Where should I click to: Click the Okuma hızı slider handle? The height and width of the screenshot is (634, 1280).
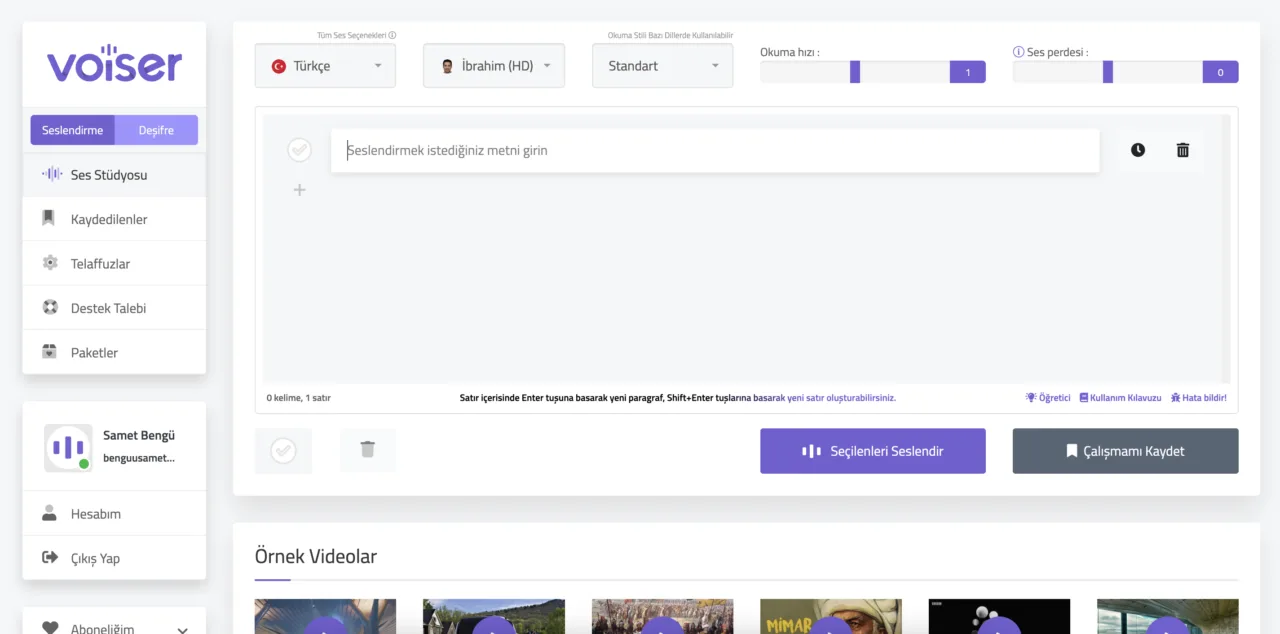click(x=855, y=72)
